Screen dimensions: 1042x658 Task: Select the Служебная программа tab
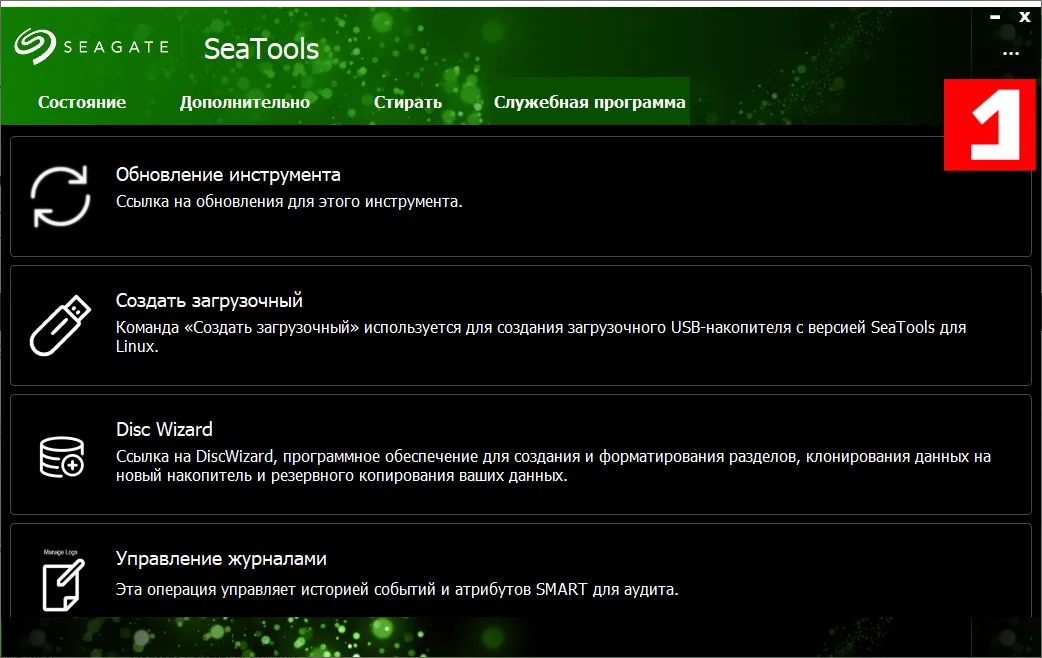pos(590,102)
